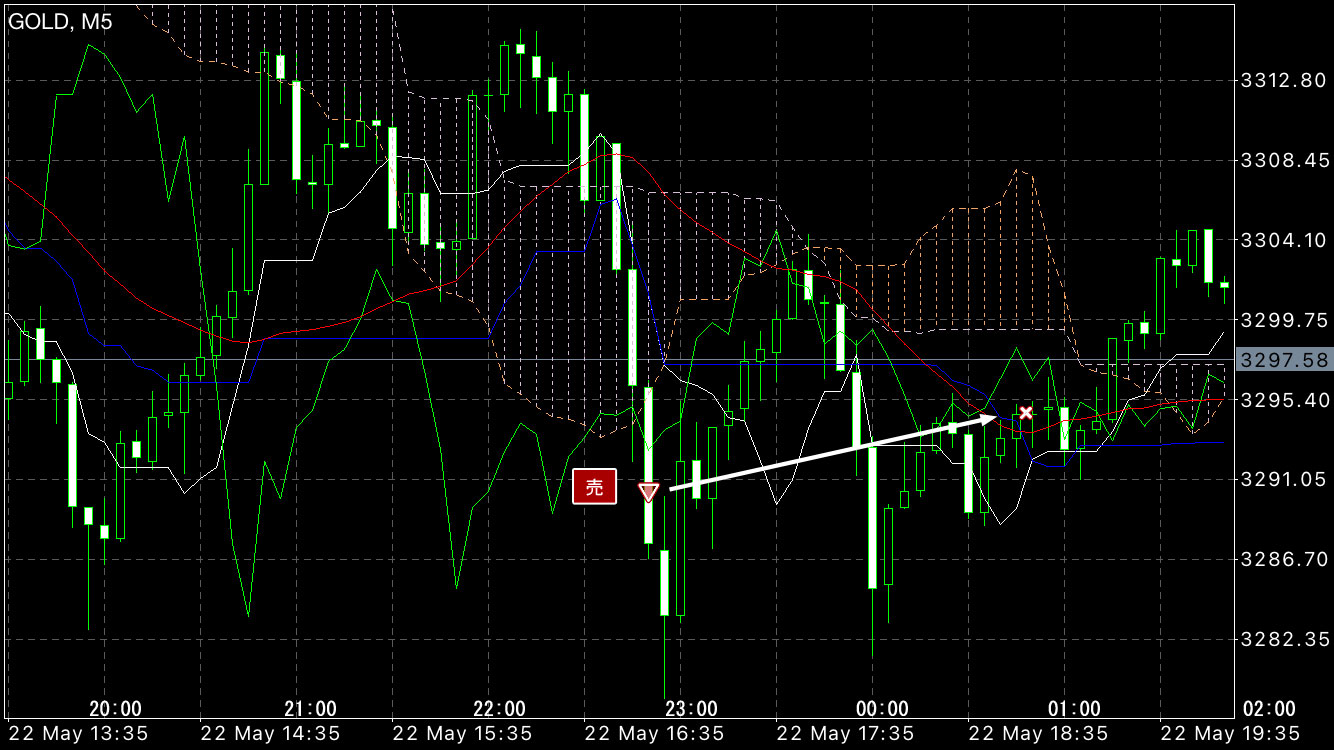The image size is (1334, 750).
Task: Click the 22 May 16:35 date label
Action: 655,734
